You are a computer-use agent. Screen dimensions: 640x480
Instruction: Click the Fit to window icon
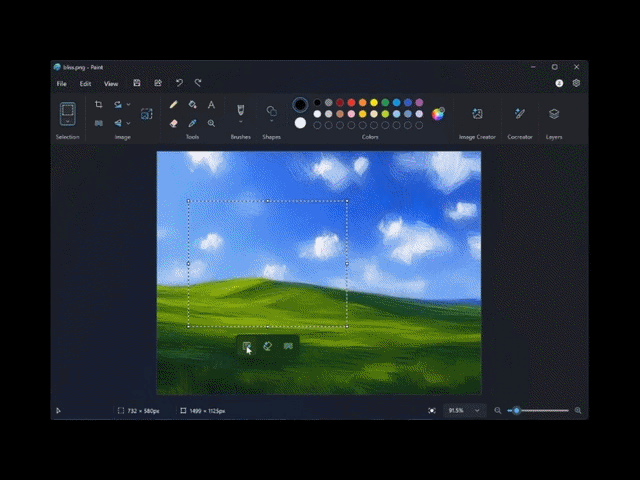(x=432, y=411)
